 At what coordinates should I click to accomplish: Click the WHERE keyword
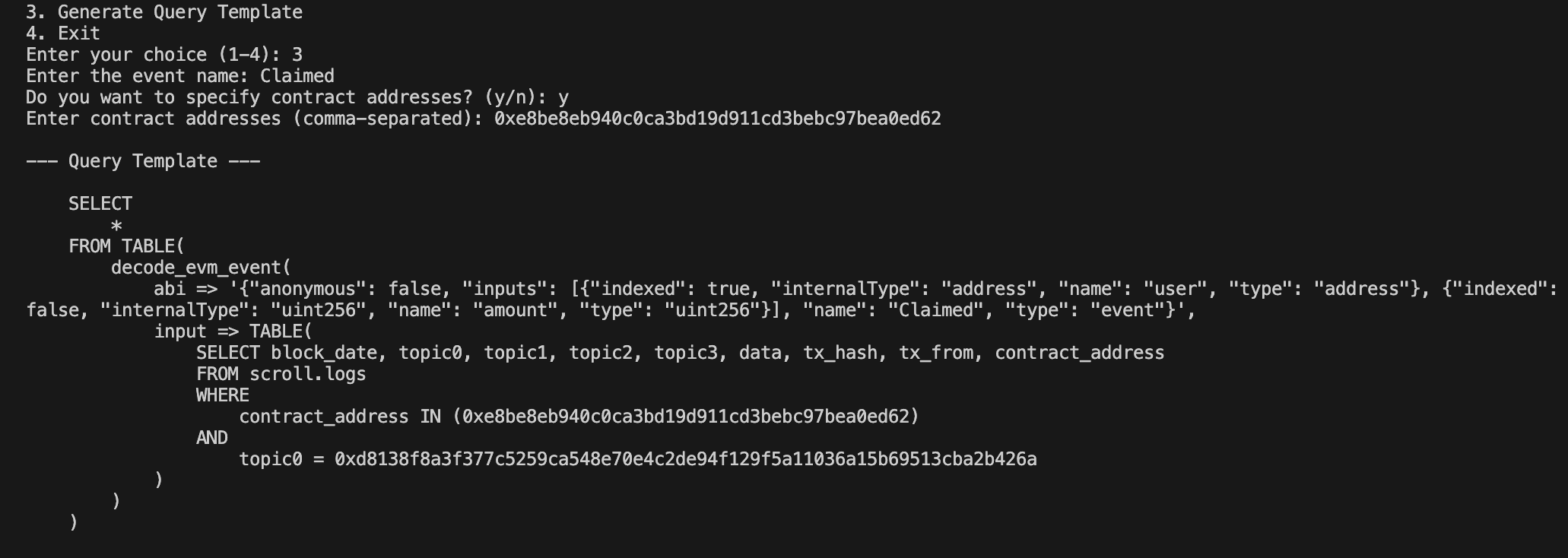click(223, 395)
